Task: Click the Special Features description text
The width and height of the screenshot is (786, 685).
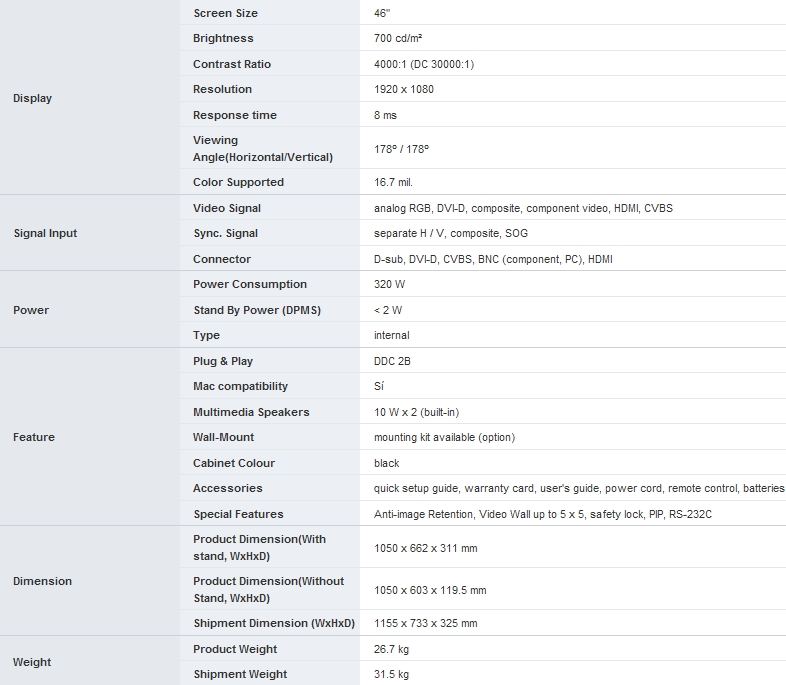Action: 542,514
